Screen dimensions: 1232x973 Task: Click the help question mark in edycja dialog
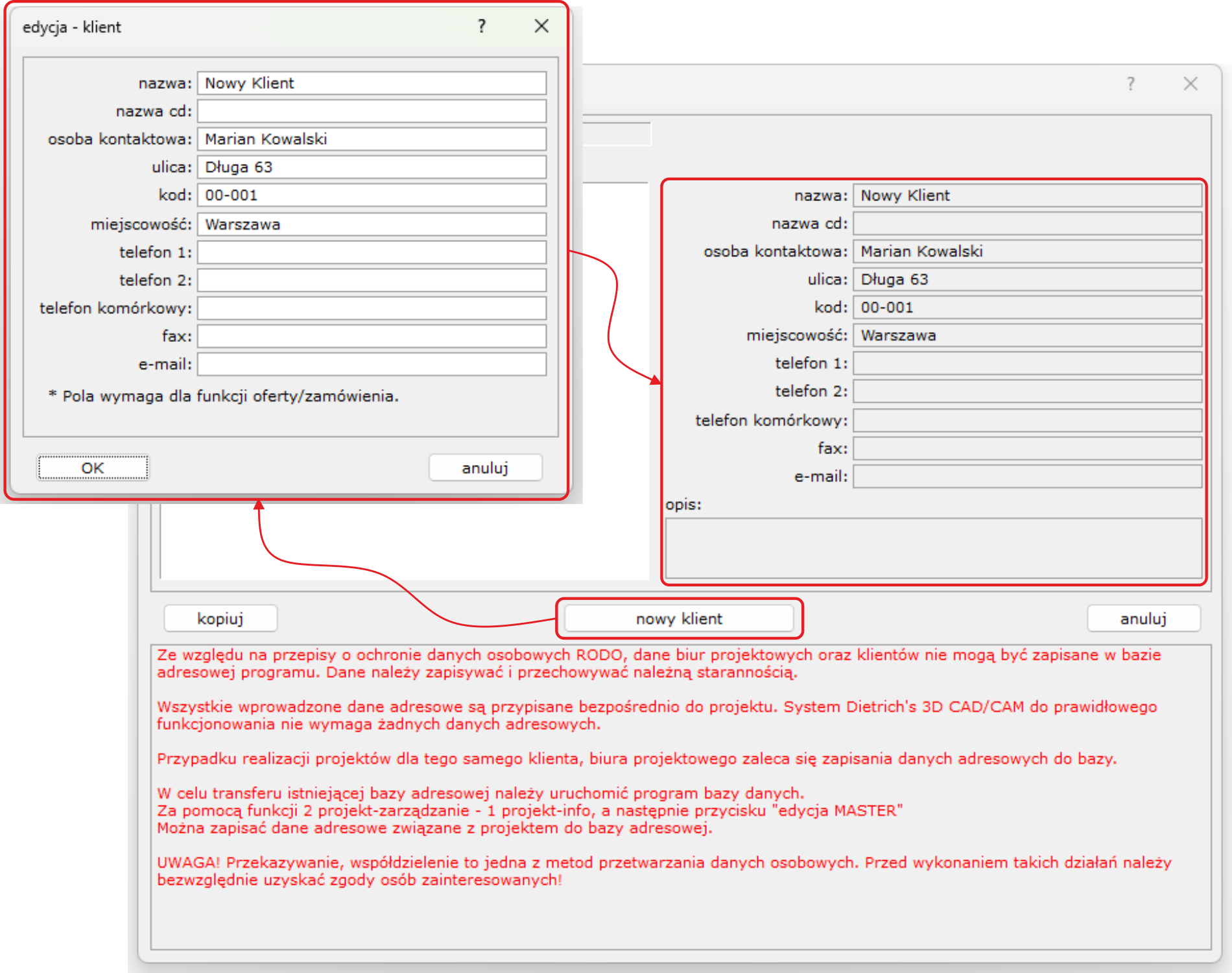point(482,26)
